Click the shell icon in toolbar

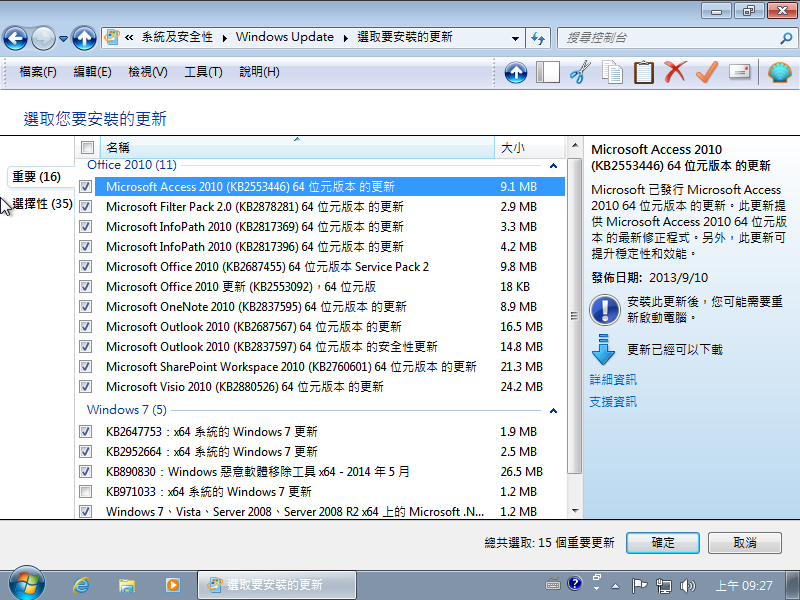[780, 72]
